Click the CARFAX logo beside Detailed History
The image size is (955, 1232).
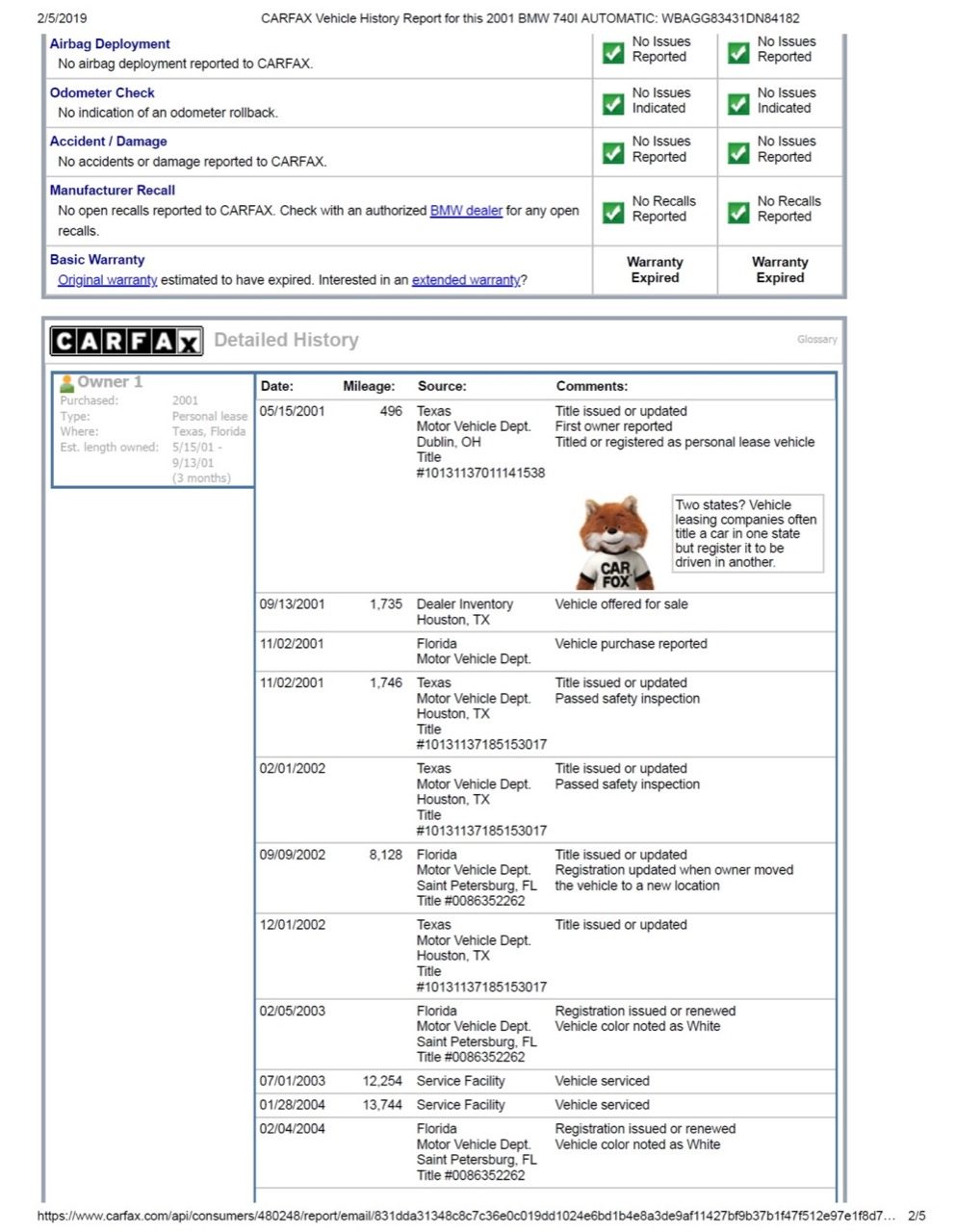click(126, 341)
